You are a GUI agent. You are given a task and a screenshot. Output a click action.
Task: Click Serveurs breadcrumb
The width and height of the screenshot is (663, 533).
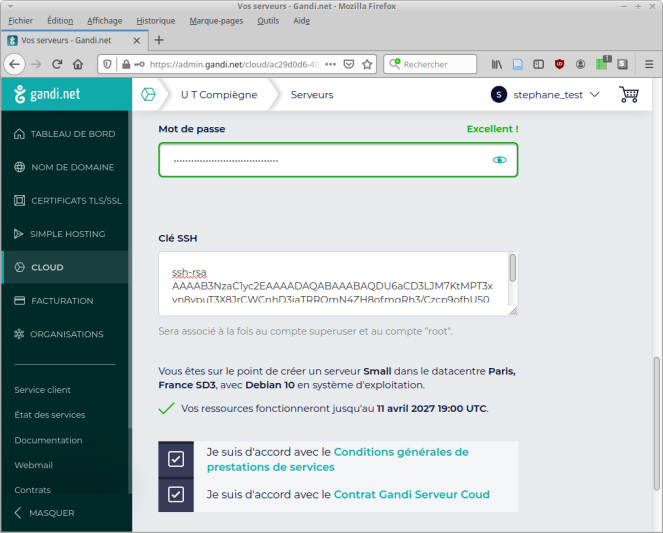[x=312, y=95]
